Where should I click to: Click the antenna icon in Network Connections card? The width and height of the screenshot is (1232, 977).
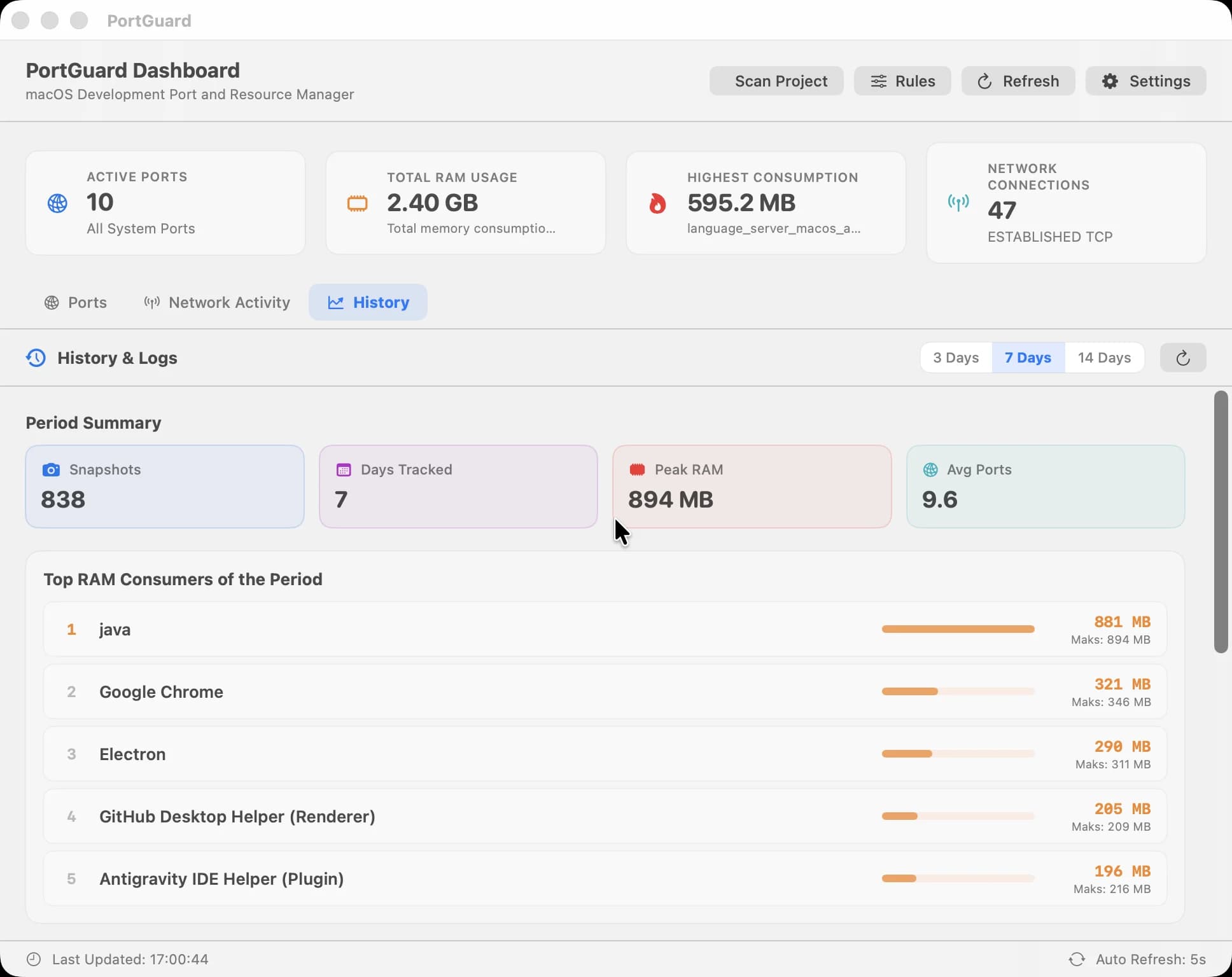coord(958,203)
